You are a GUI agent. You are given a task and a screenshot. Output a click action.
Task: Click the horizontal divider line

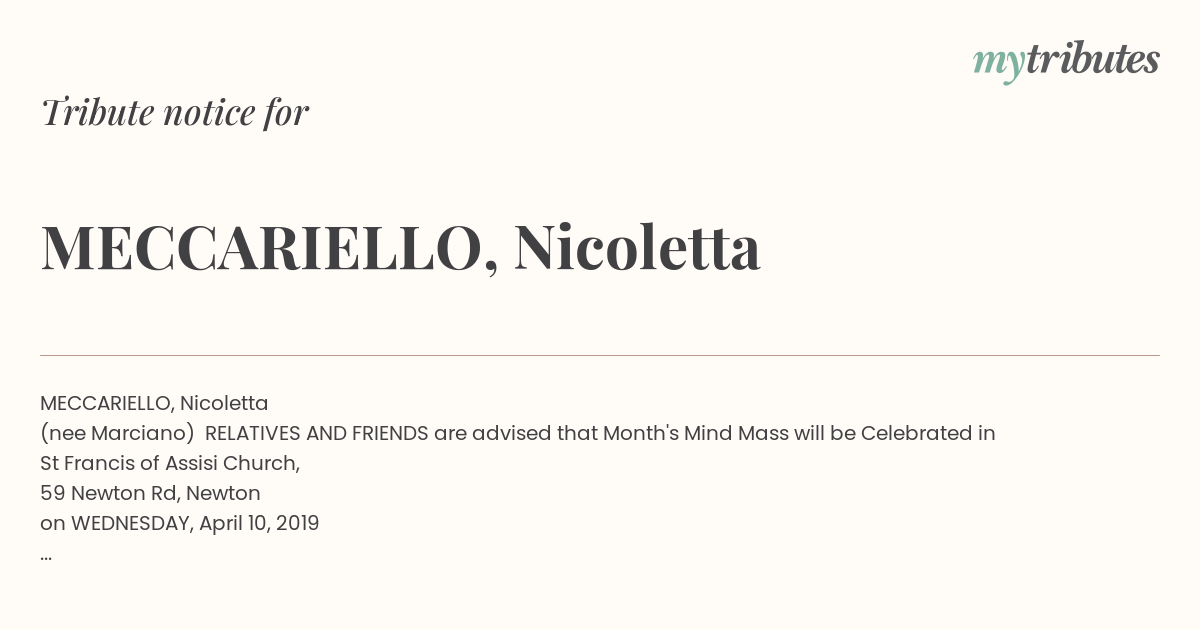point(600,355)
